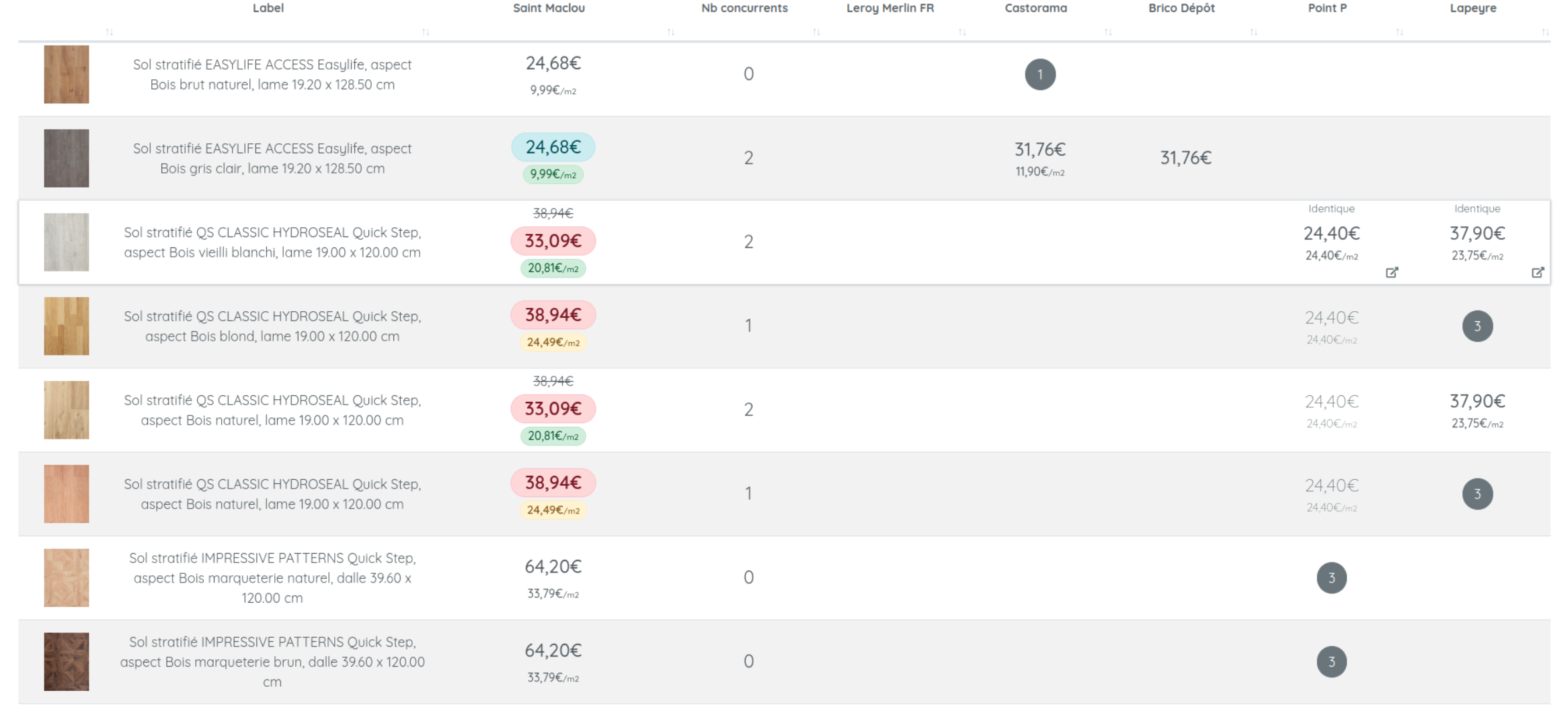Screen dimensions: 1568x711
Task: Click the Saint Maclou column header
Action: coord(549,8)
